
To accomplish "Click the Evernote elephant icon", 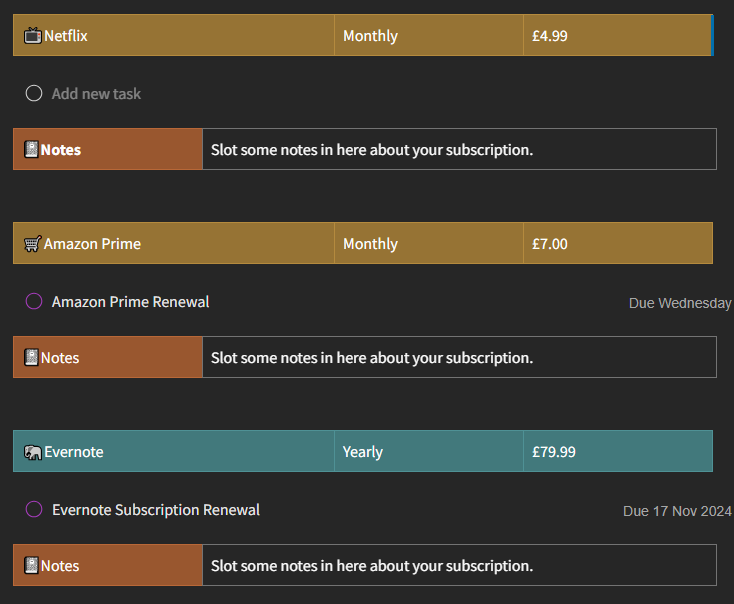I will 33,452.
